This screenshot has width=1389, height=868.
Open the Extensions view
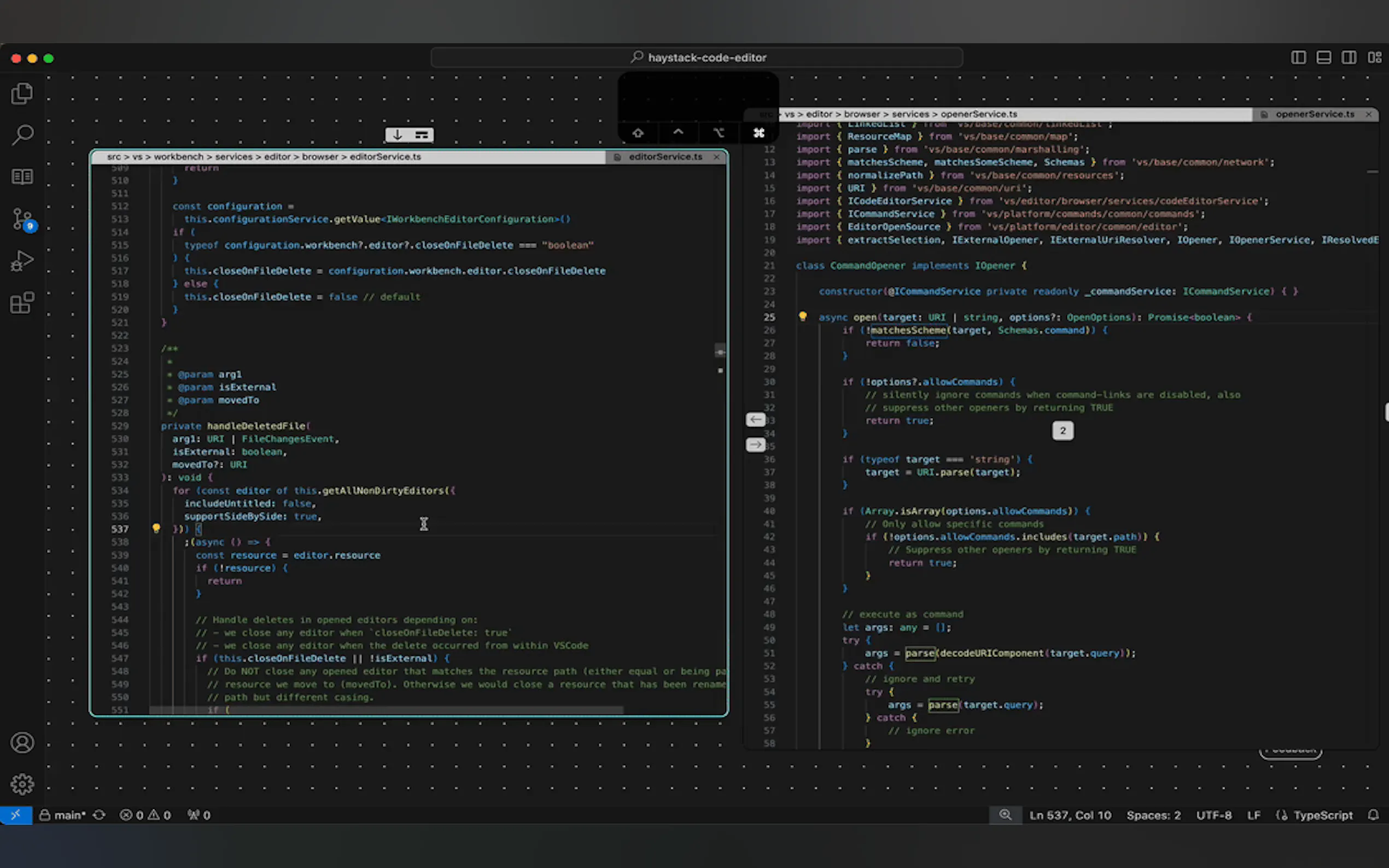pos(22,302)
